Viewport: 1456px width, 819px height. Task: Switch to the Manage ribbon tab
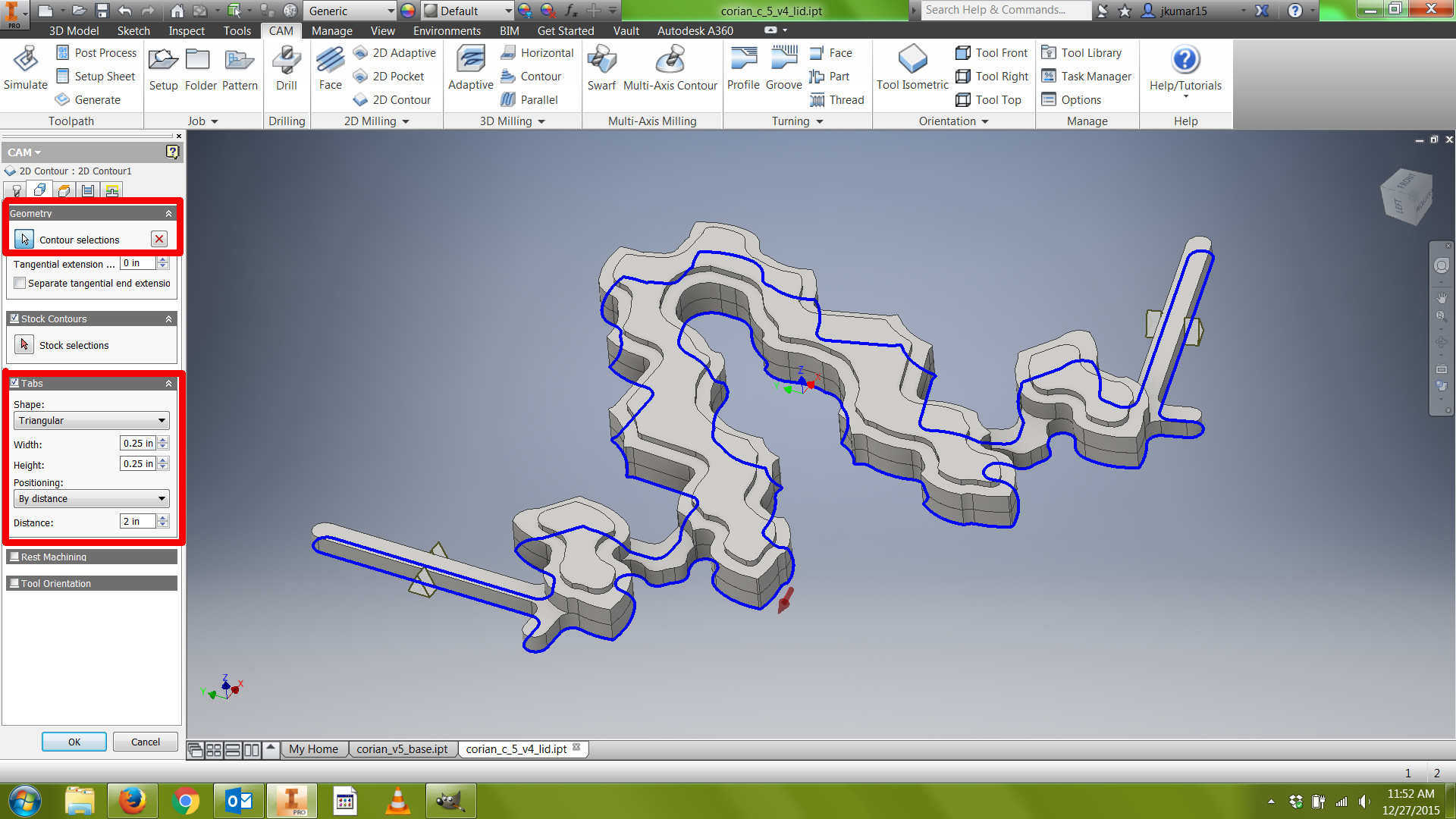point(331,30)
